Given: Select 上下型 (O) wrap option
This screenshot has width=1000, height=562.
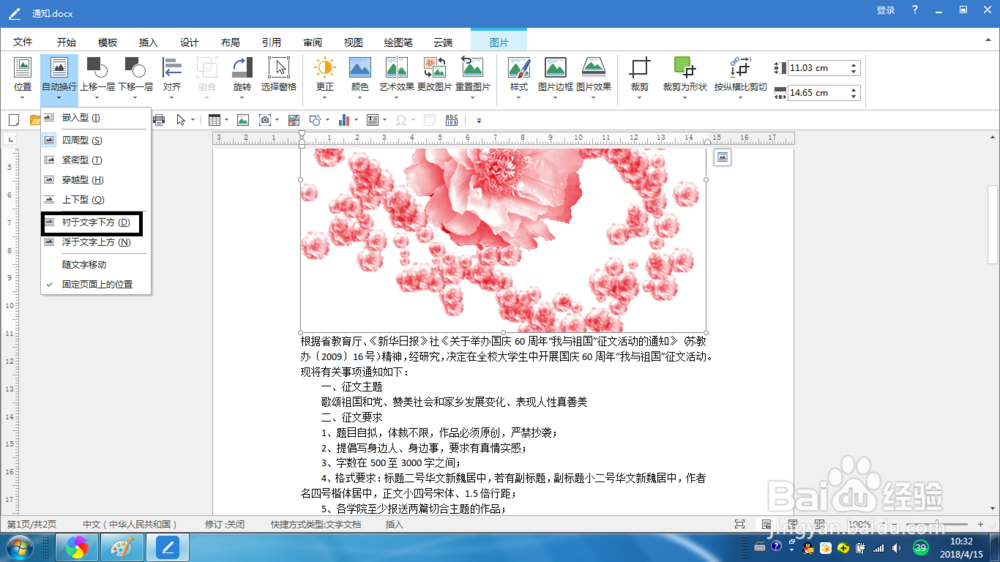Looking at the screenshot, I should (96, 200).
